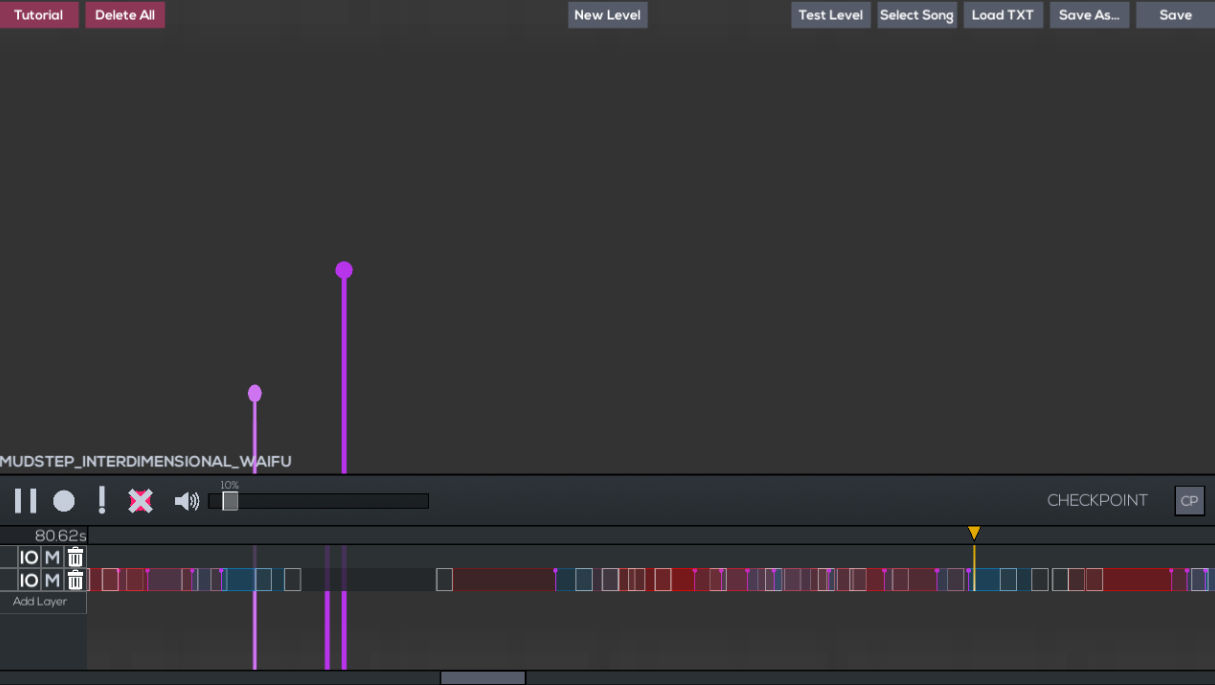
Task: Click the exclamation mark icon
Action: (x=101, y=500)
